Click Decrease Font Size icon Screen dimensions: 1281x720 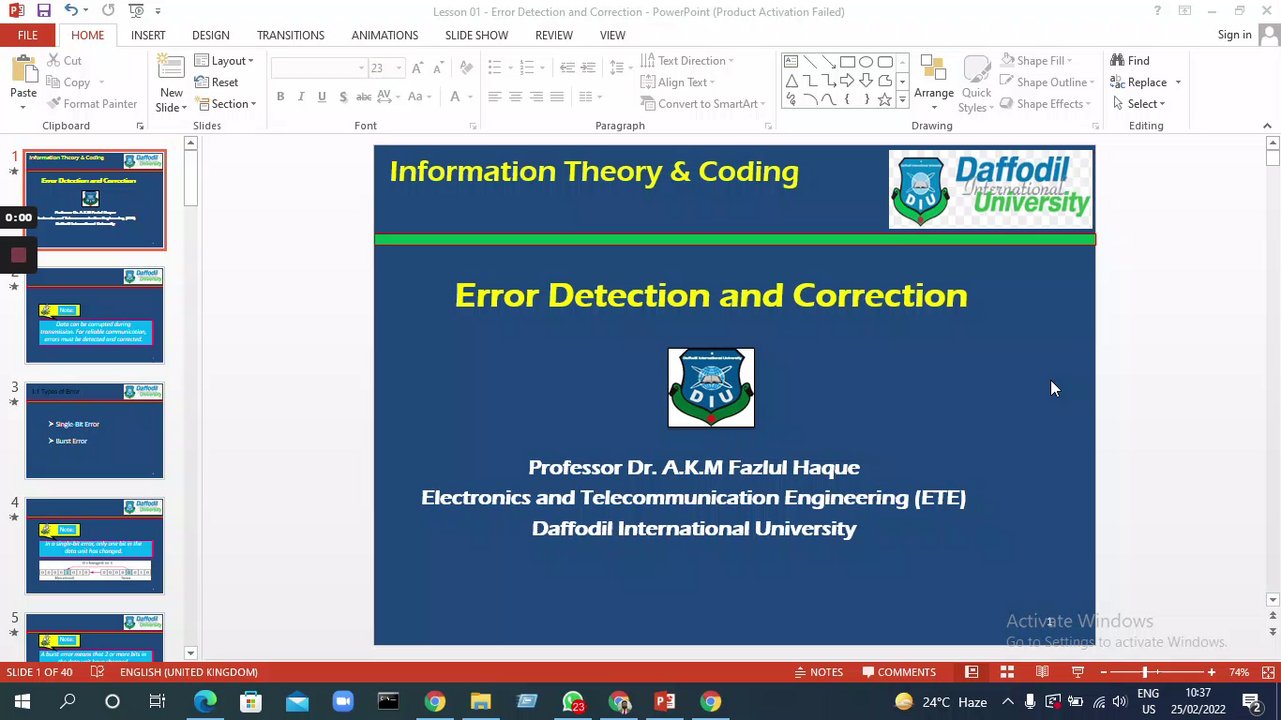(438, 68)
